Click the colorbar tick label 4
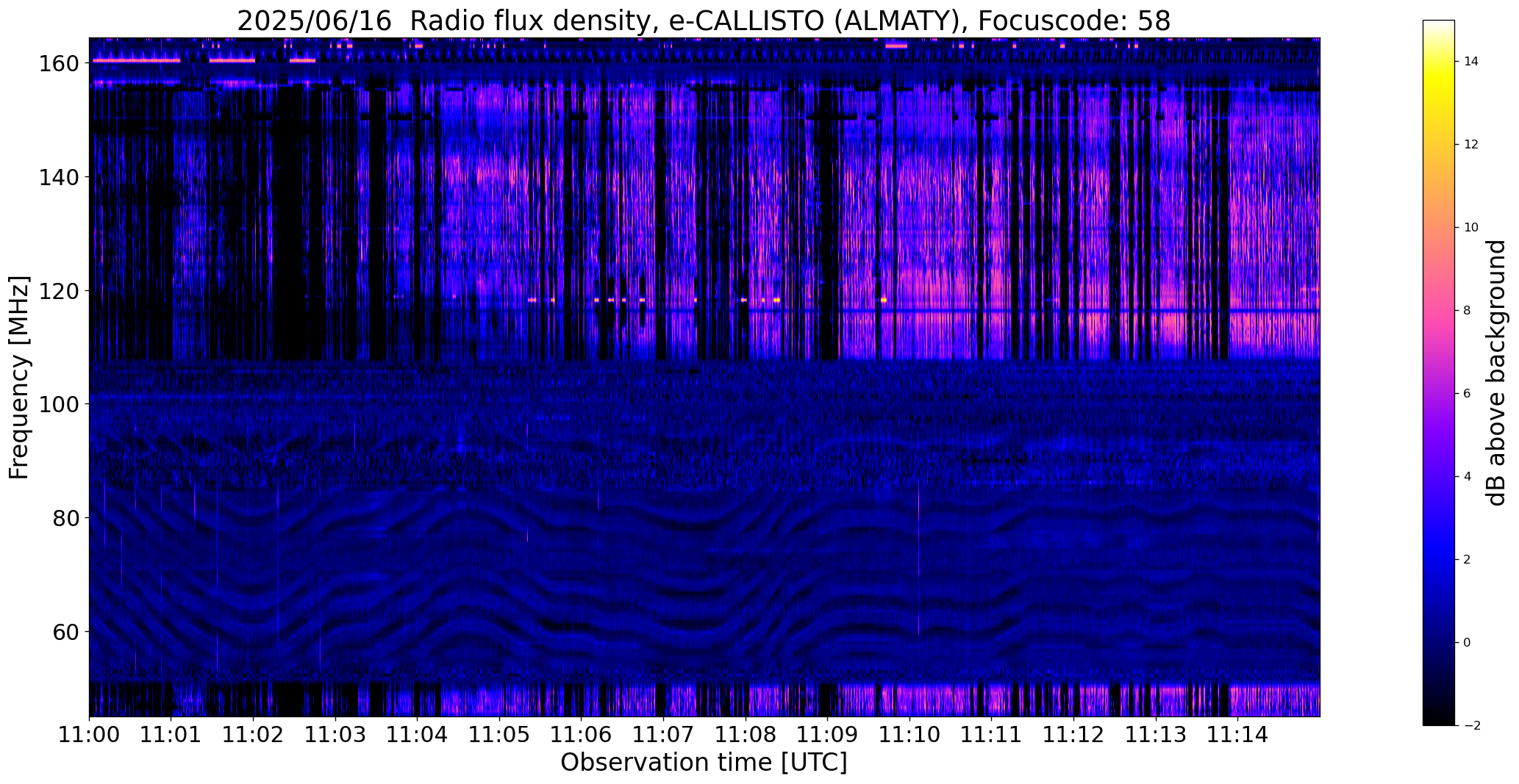The height and width of the screenshot is (784, 1519). coord(1468,477)
